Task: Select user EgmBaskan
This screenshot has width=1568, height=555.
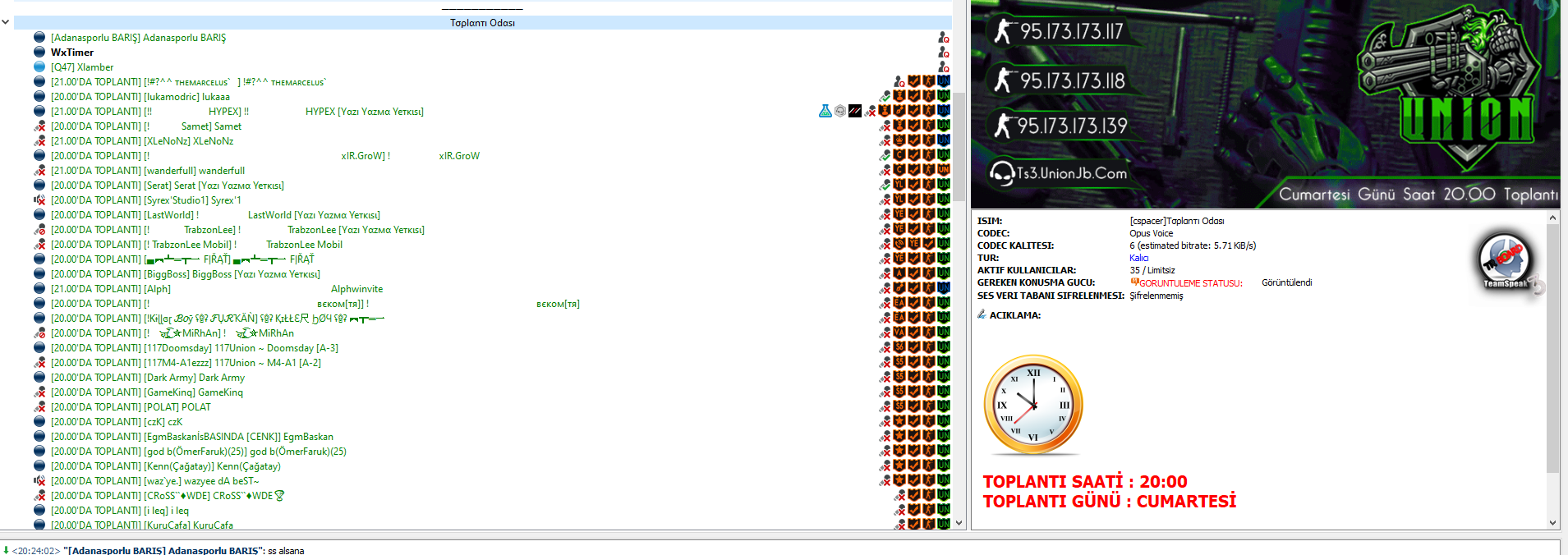Action: pos(192,437)
